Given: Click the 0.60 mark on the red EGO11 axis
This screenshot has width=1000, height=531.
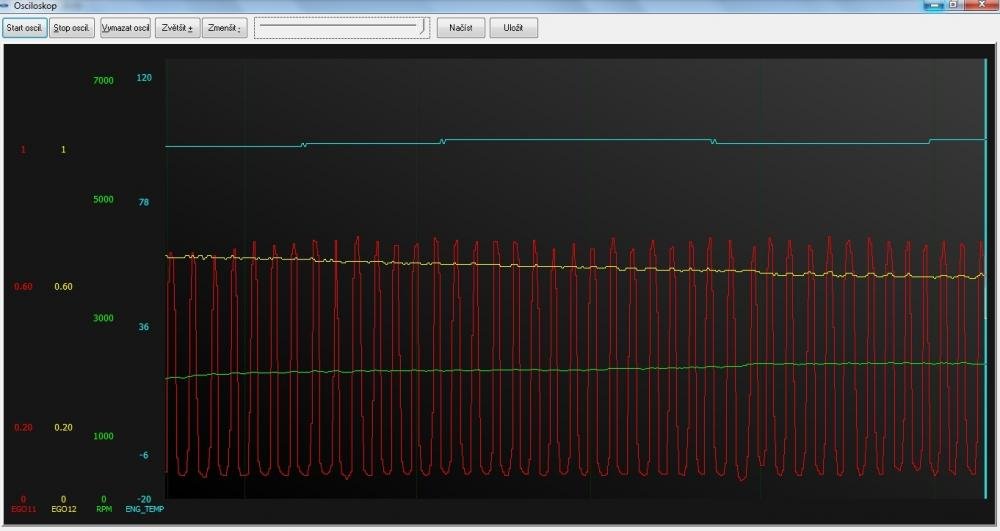Looking at the screenshot, I should point(23,287).
